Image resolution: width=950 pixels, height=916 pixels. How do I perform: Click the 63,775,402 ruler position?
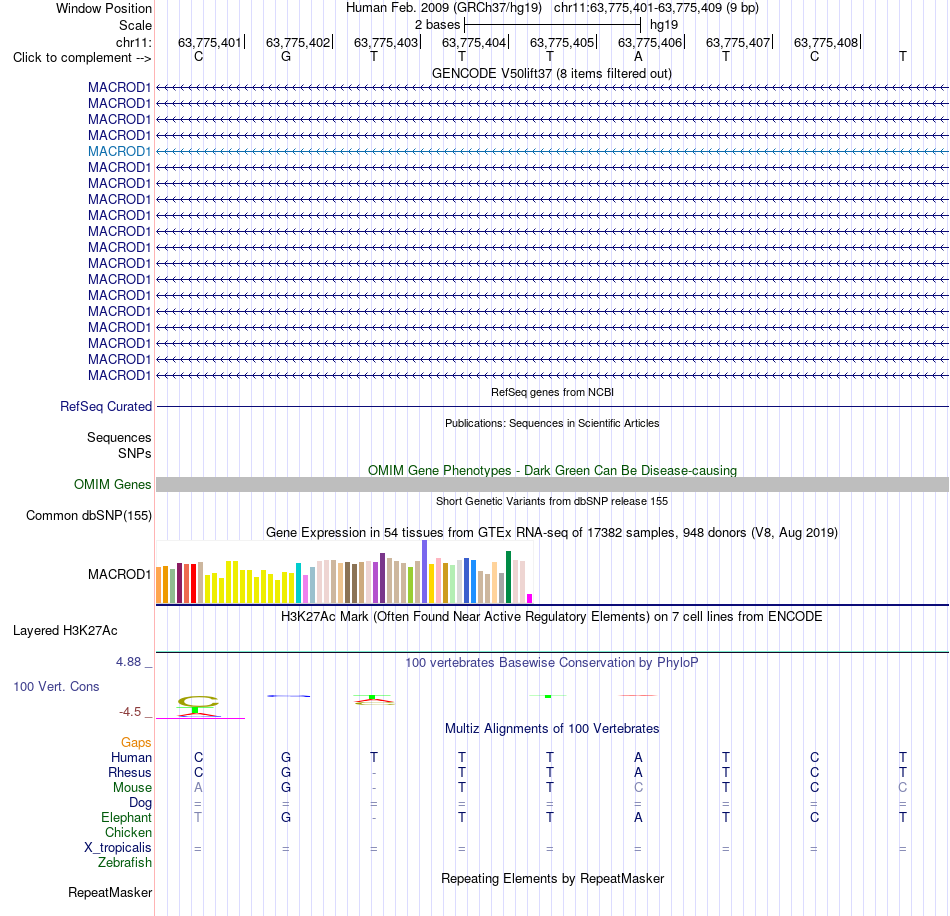coord(297,42)
